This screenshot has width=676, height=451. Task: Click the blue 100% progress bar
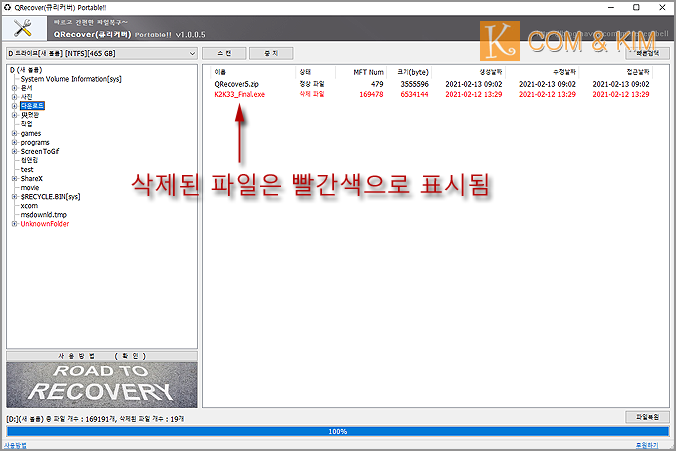338,432
